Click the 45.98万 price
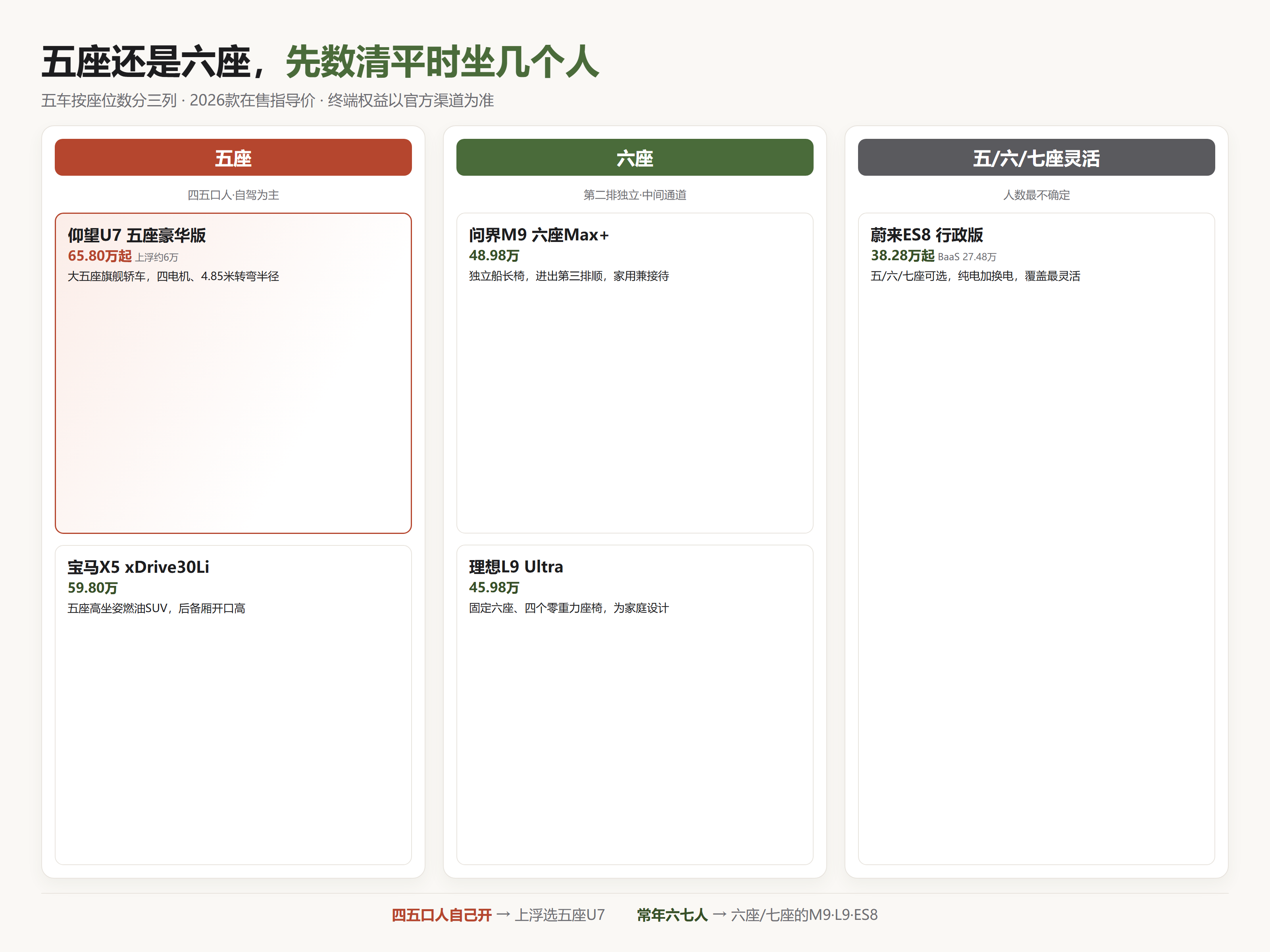 click(x=494, y=587)
